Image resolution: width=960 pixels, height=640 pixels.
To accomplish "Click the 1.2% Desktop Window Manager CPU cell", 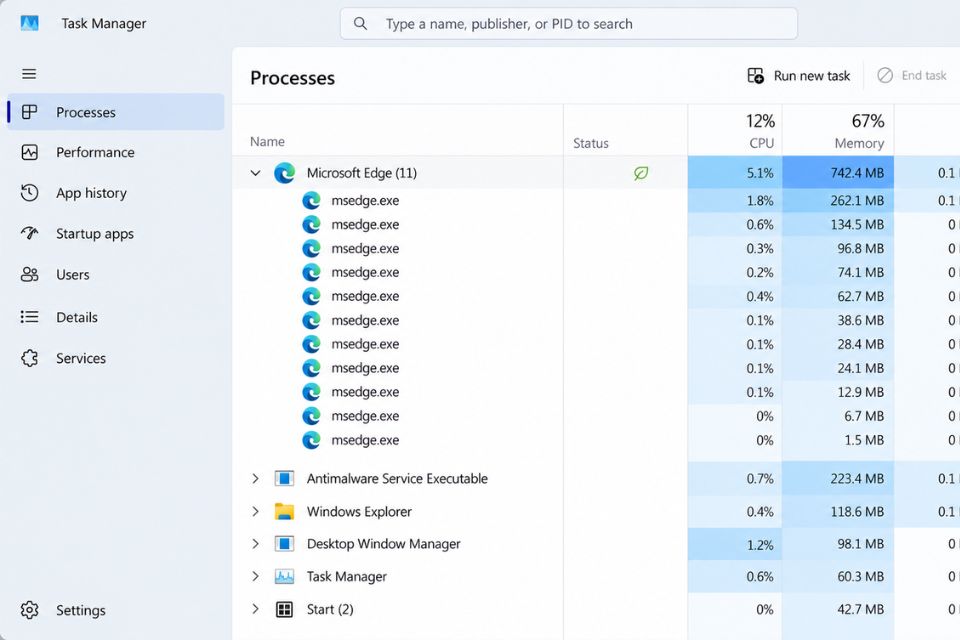I will (735, 544).
